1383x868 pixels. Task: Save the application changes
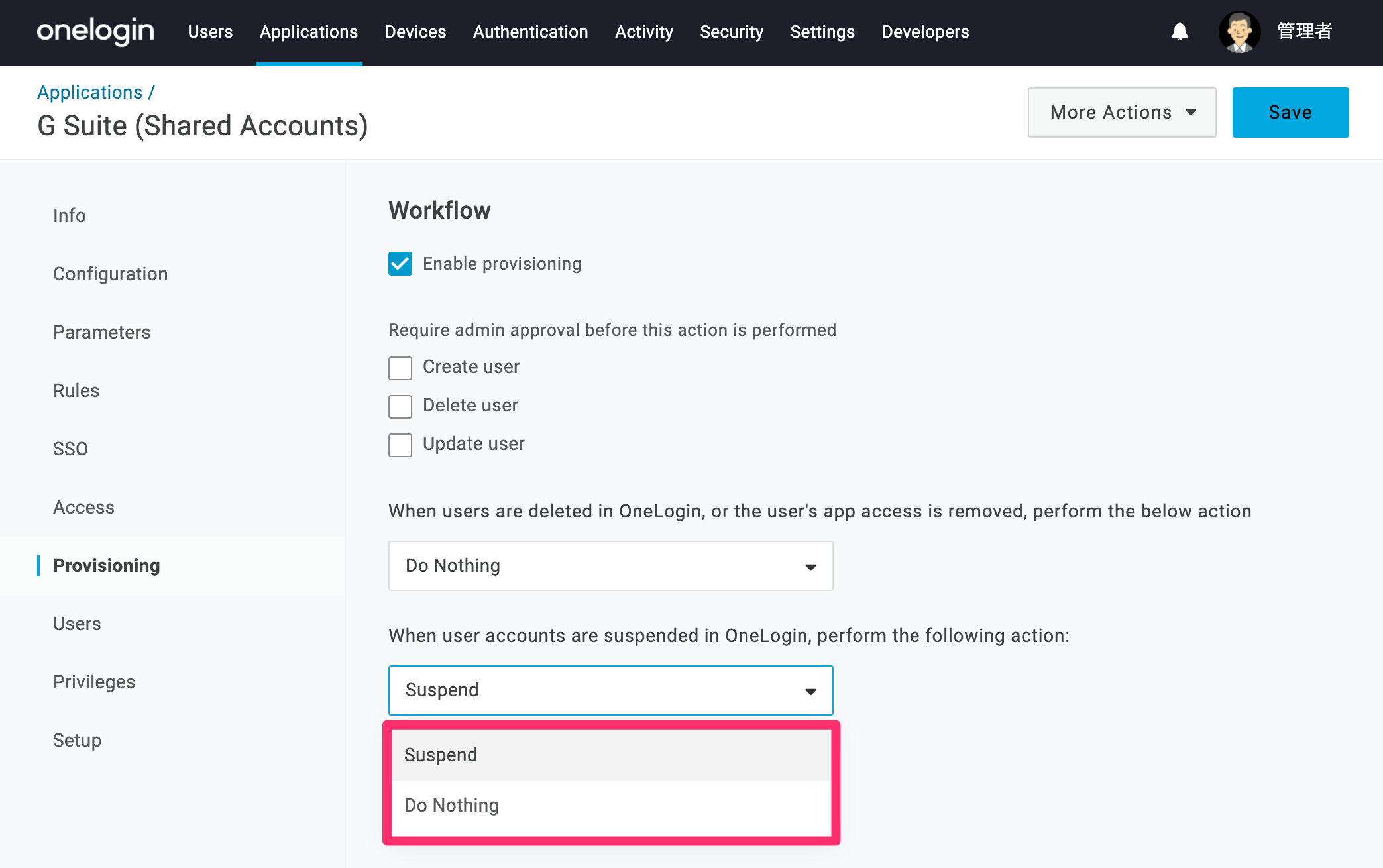pyautogui.click(x=1290, y=113)
